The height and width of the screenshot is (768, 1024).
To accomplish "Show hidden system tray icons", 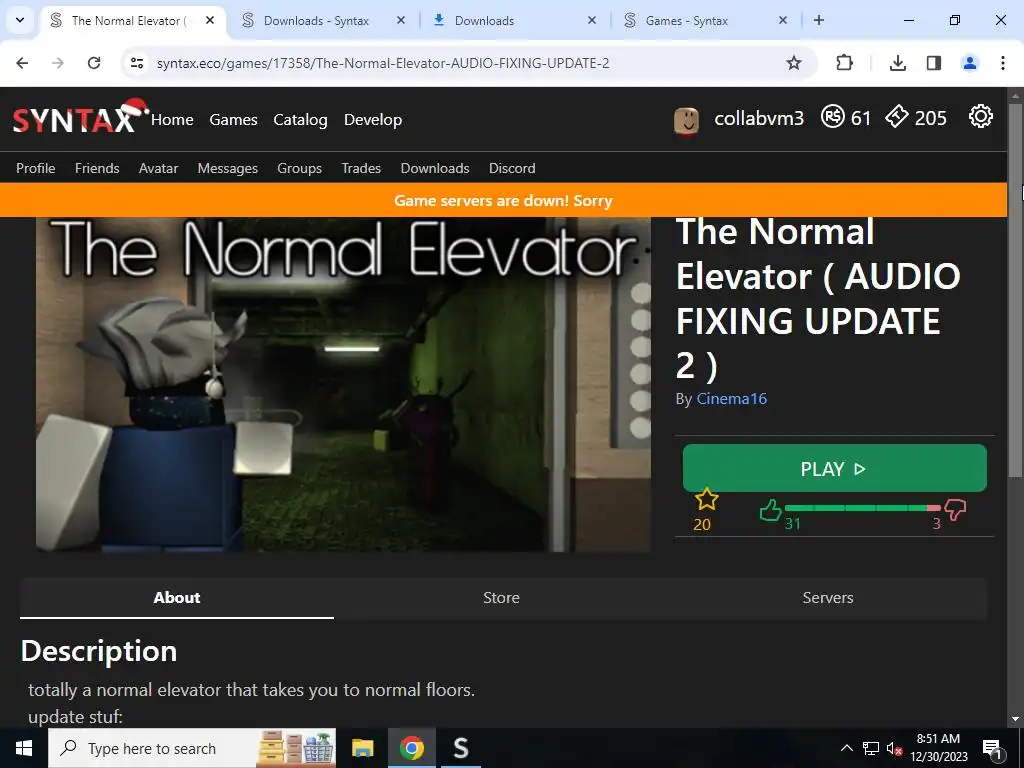I will (846, 748).
